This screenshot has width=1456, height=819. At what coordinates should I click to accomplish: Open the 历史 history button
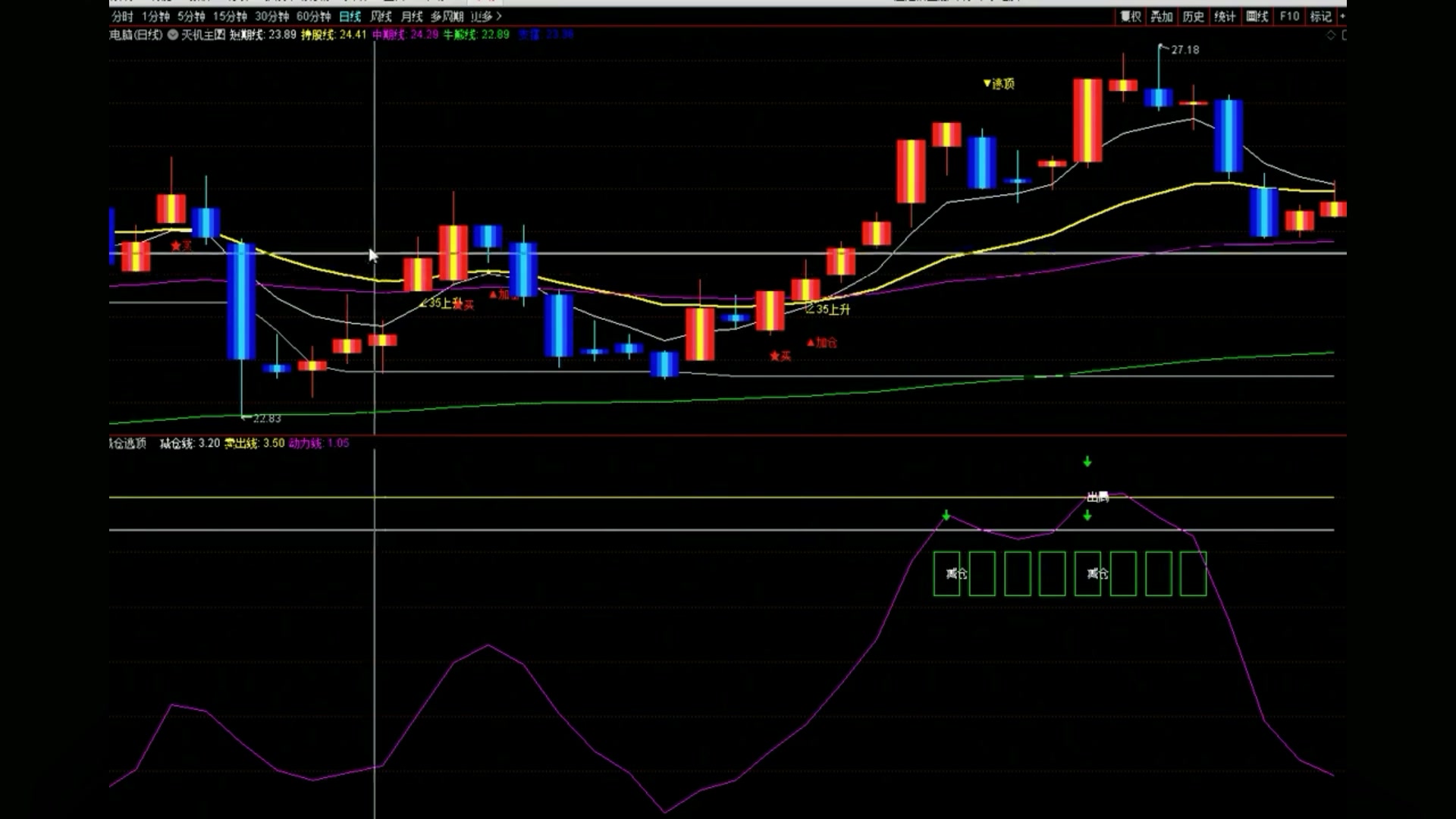tap(1194, 16)
